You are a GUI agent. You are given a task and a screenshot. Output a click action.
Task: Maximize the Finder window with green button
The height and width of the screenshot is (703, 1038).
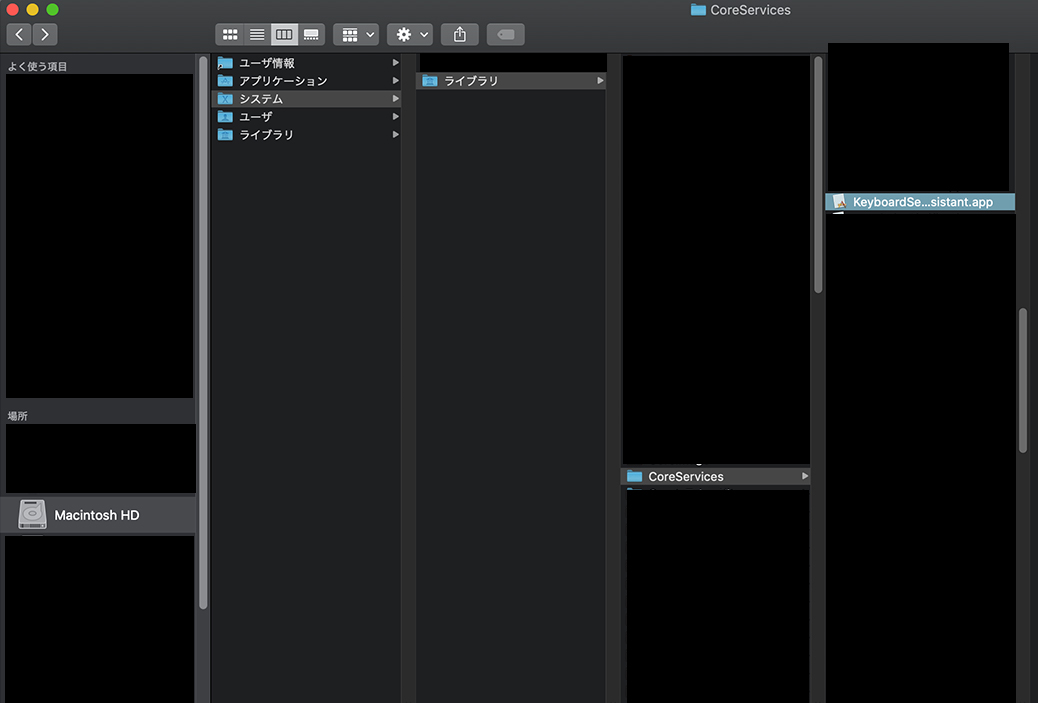click(x=52, y=9)
